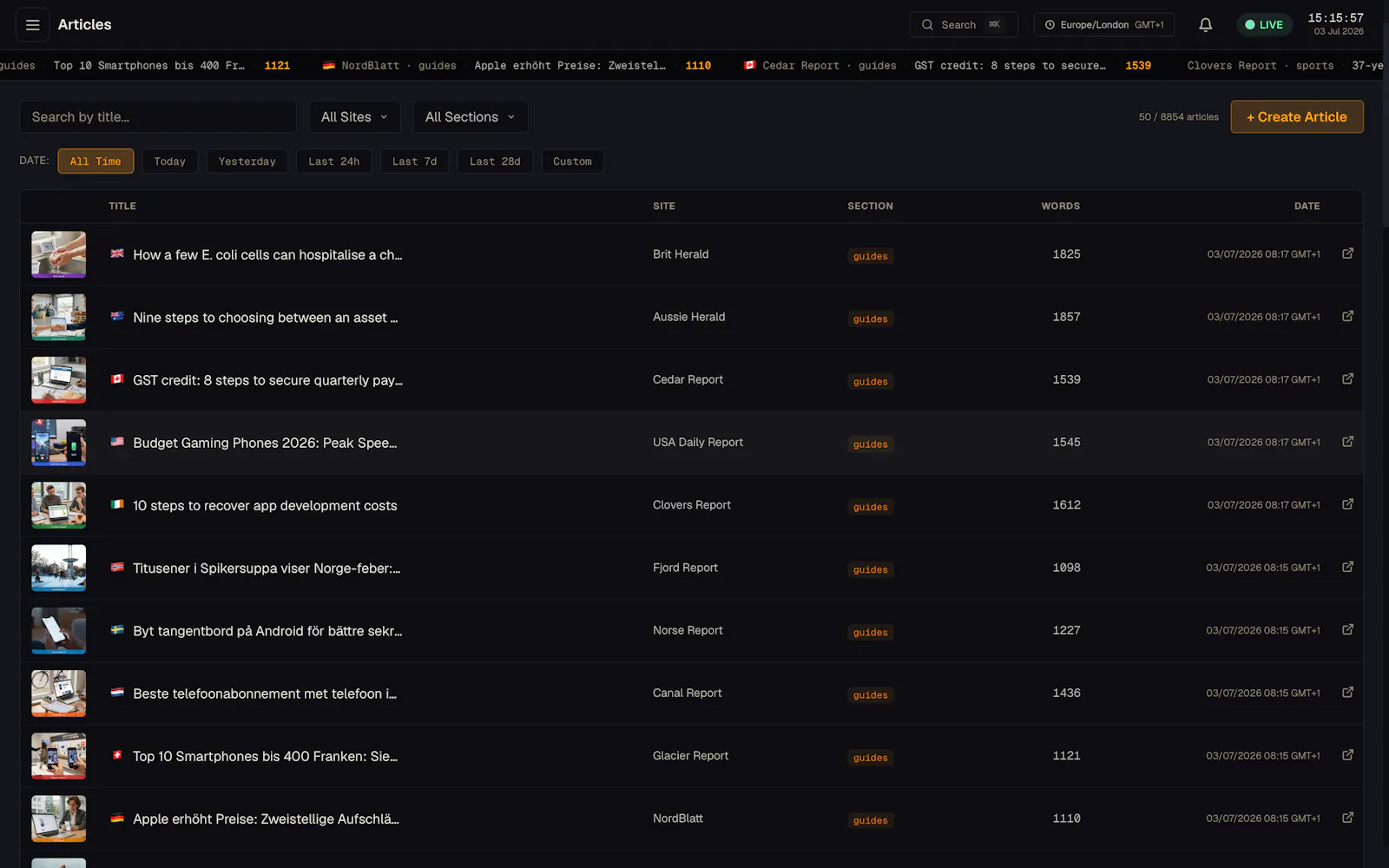Click the Search by title input field
This screenshot has height=868, width=1389.
click(158, 117)
